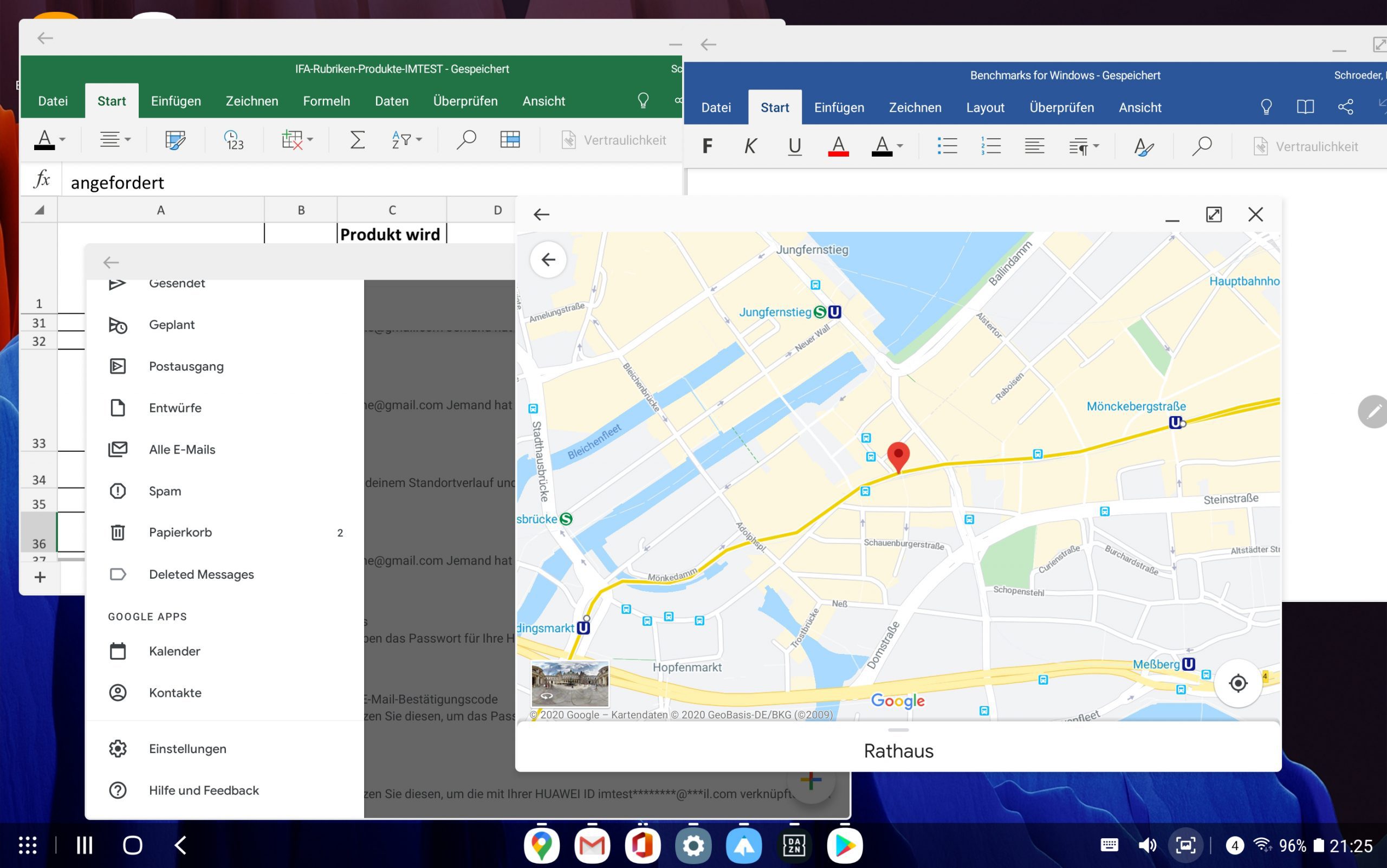
Task: Click the Word text alignment icon
Action: click(x=1034, y=146)
